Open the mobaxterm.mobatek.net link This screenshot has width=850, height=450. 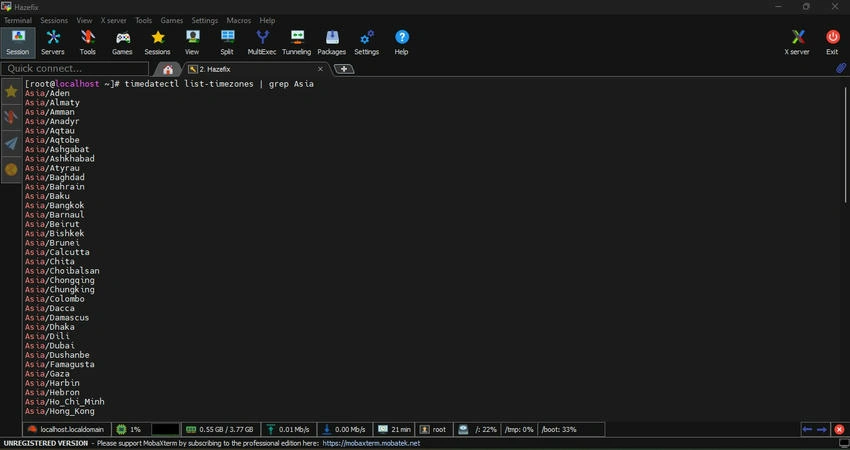pyautogui.click(x=371, y=443)
